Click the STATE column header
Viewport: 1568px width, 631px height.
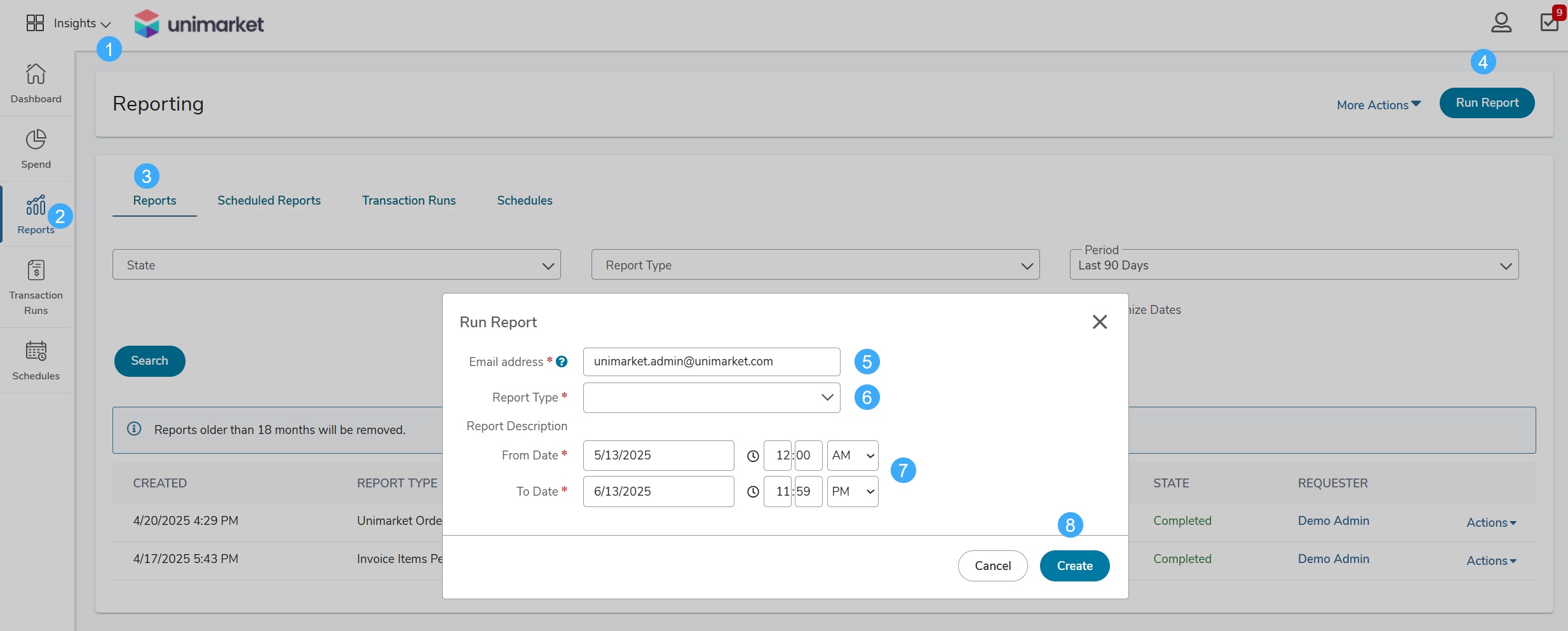click(x=1171, y=483)
